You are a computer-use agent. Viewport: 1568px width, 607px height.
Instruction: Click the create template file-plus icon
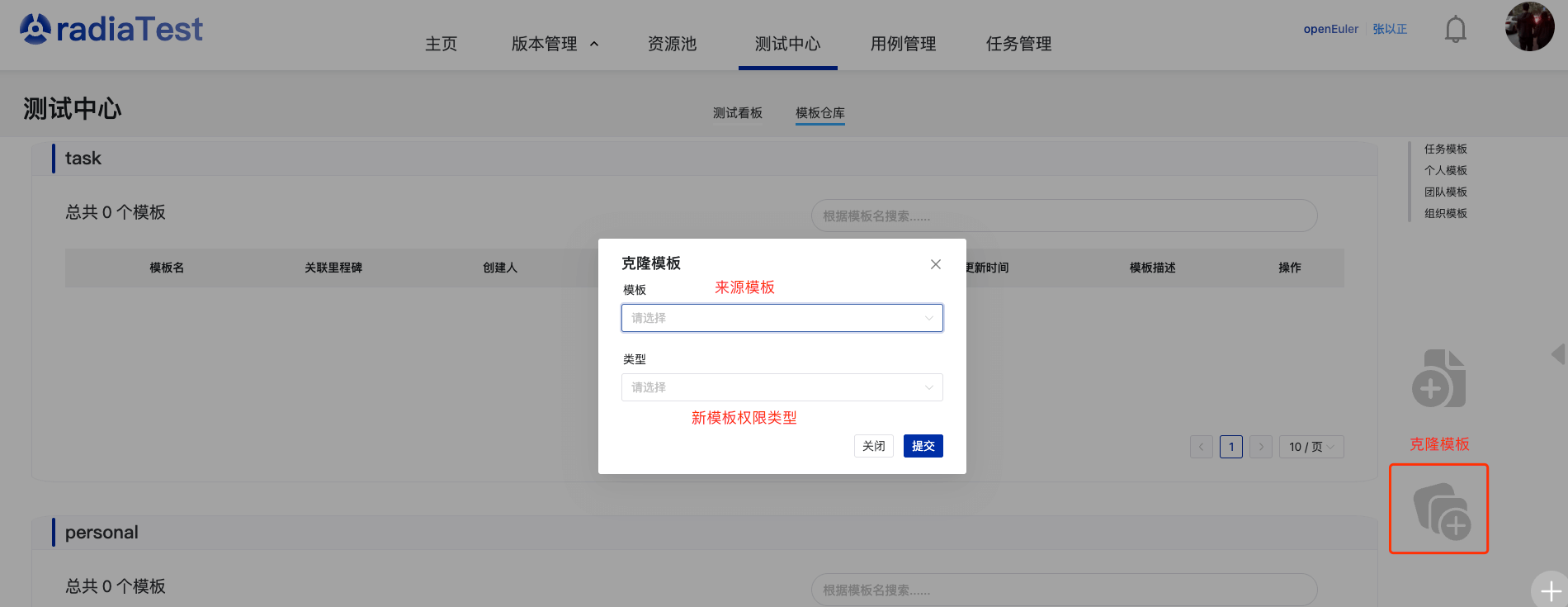[1439, 379]
